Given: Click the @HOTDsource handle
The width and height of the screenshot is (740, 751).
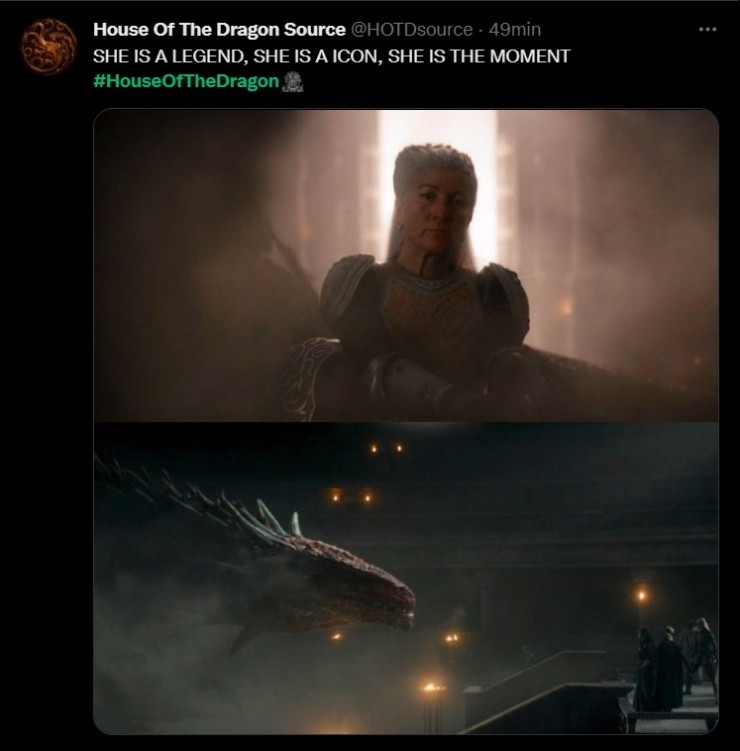Looking at the screenshot, I should click(x=411, y=30).
